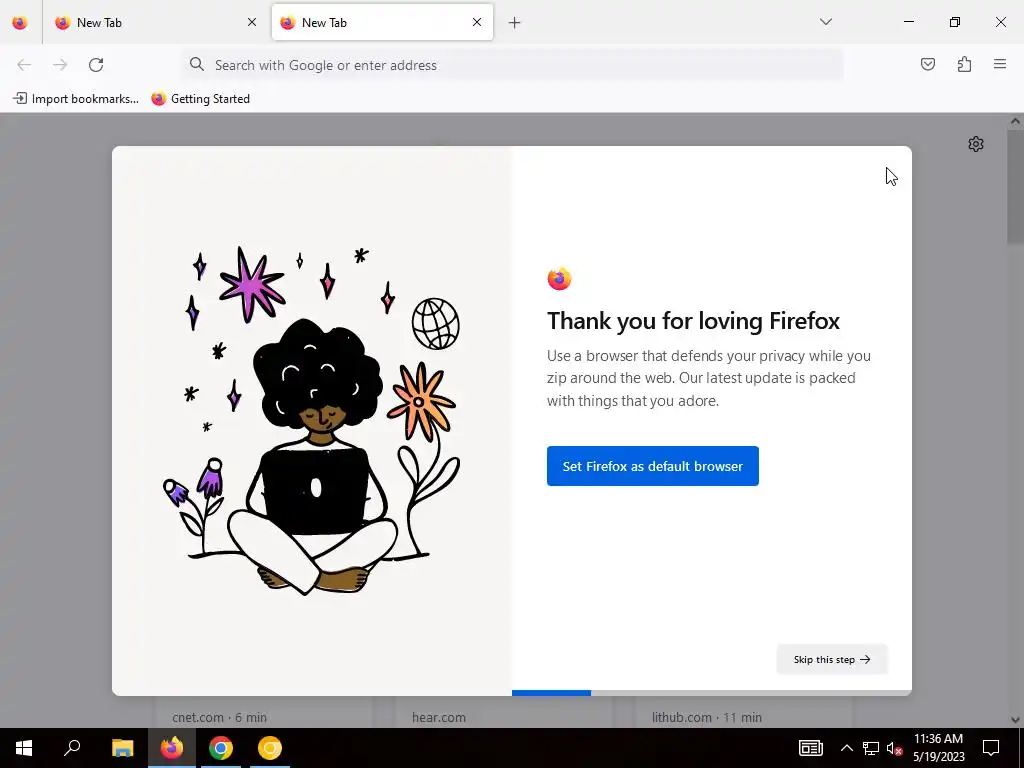Viewport: 1024px width, 768px height.
Task: Open the notification center icon
Action: point(991,748)
